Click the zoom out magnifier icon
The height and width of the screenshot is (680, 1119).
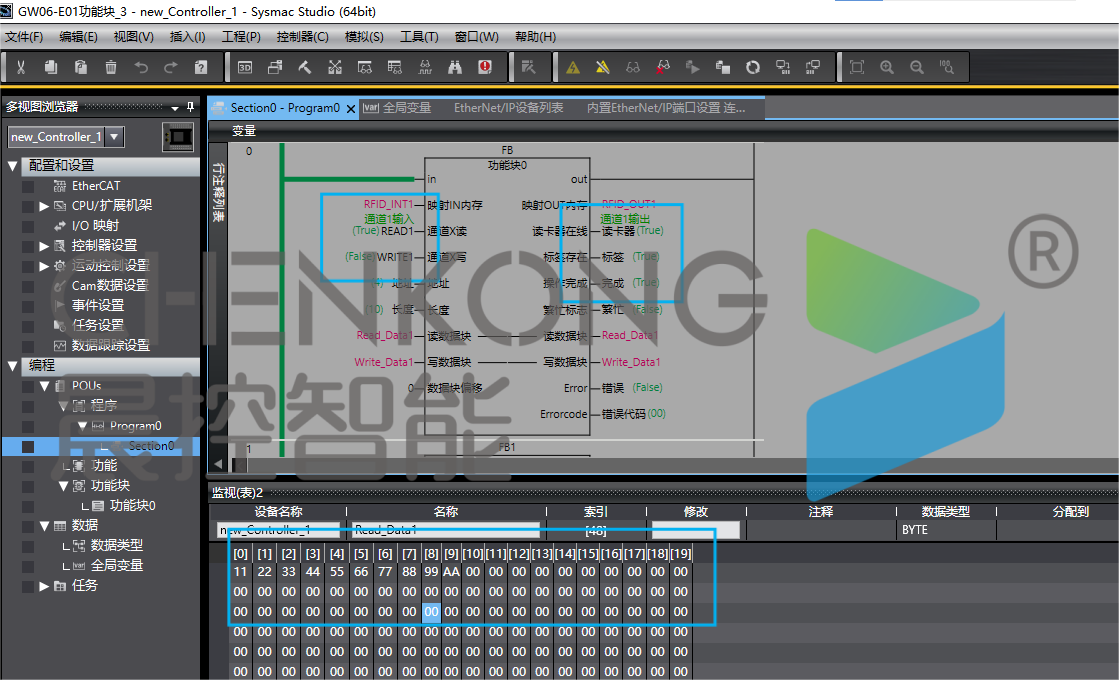point(917,67)
